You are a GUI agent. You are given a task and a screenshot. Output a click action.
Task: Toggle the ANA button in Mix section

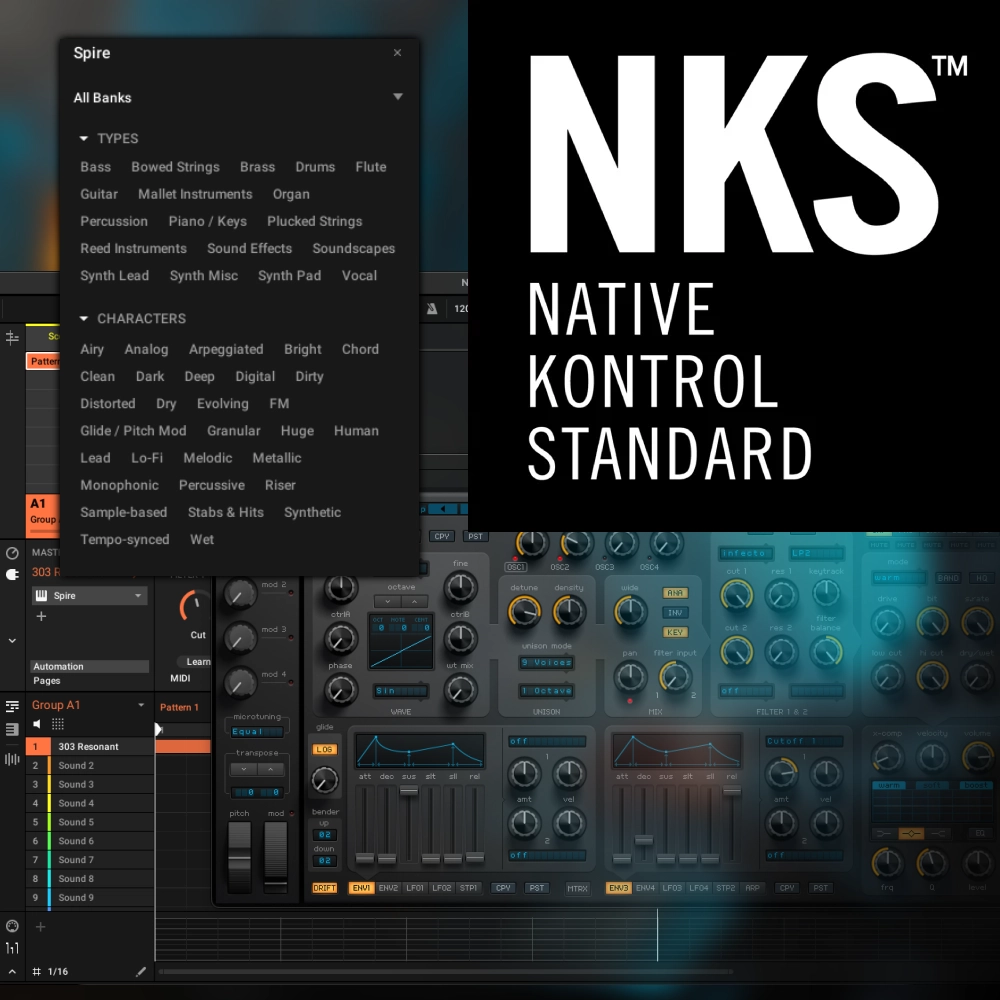(x=675, y=593)
